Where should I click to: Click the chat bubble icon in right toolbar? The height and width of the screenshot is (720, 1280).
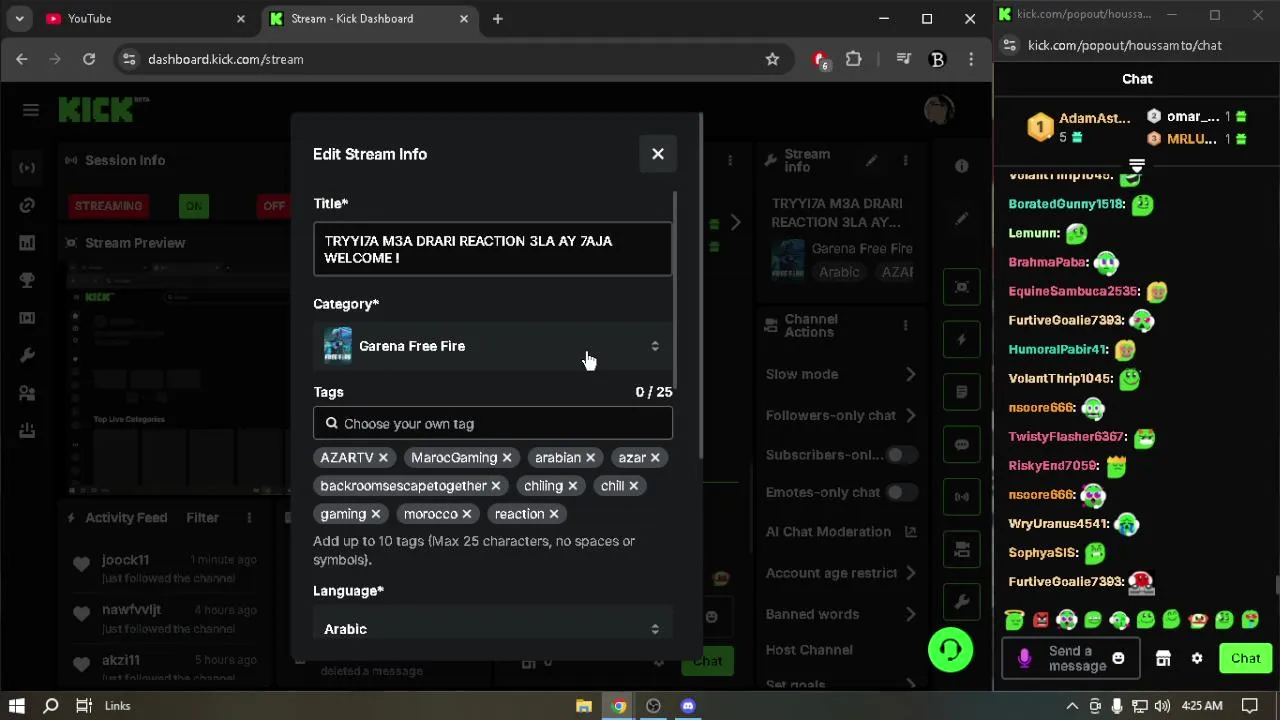[962, 444]
